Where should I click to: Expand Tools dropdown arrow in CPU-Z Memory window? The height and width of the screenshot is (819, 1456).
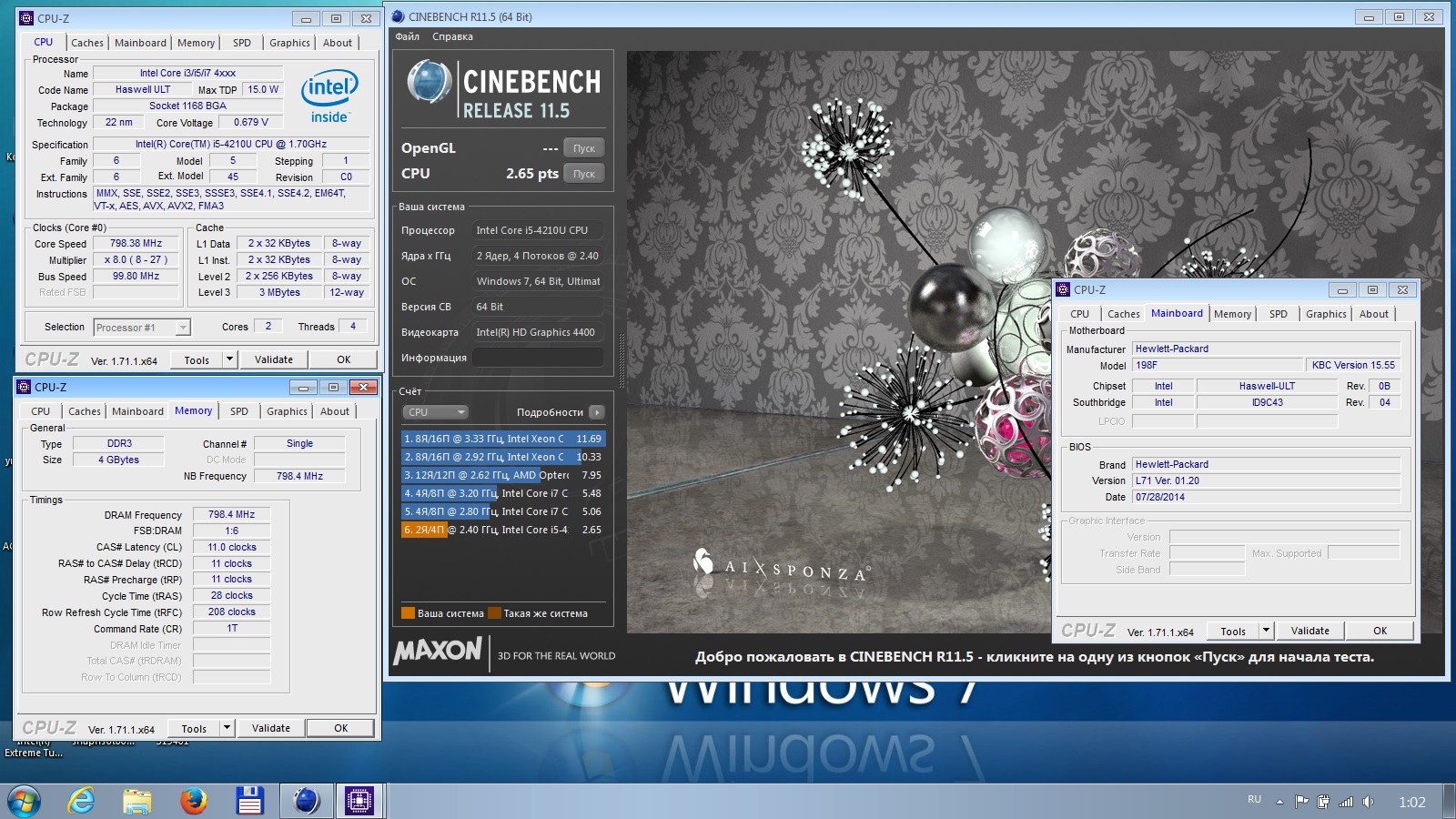coord(227,728)
